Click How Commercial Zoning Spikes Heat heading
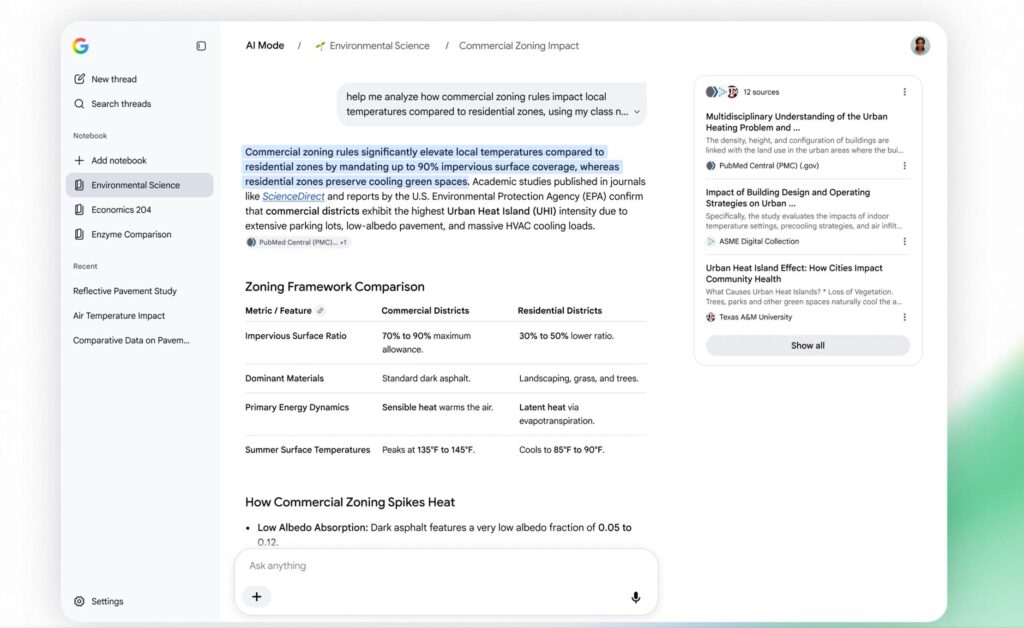Image resolution: width=1024 pixels, height=628 pixels. point(349,502)
